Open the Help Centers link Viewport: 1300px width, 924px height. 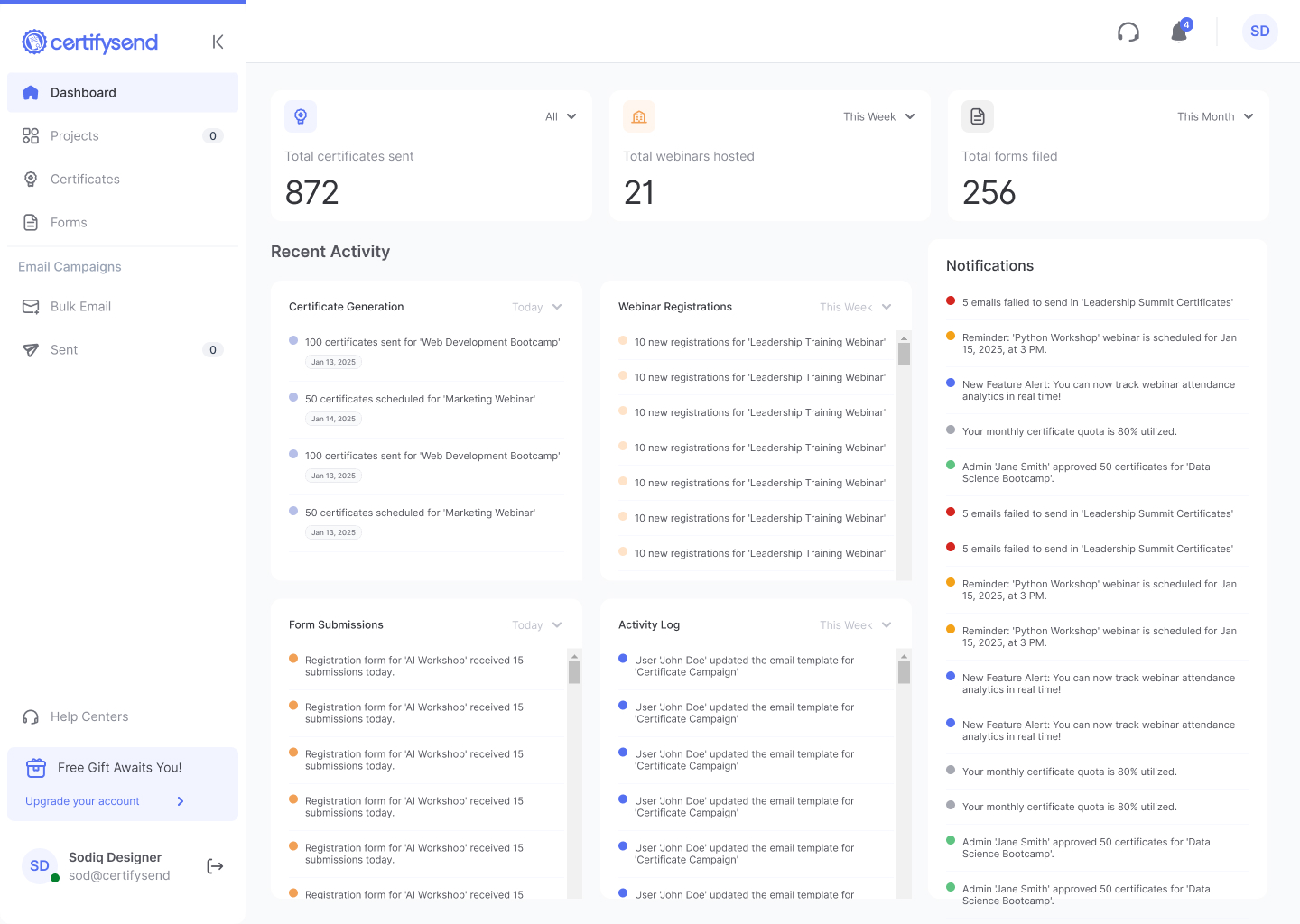tap(89, 716)
